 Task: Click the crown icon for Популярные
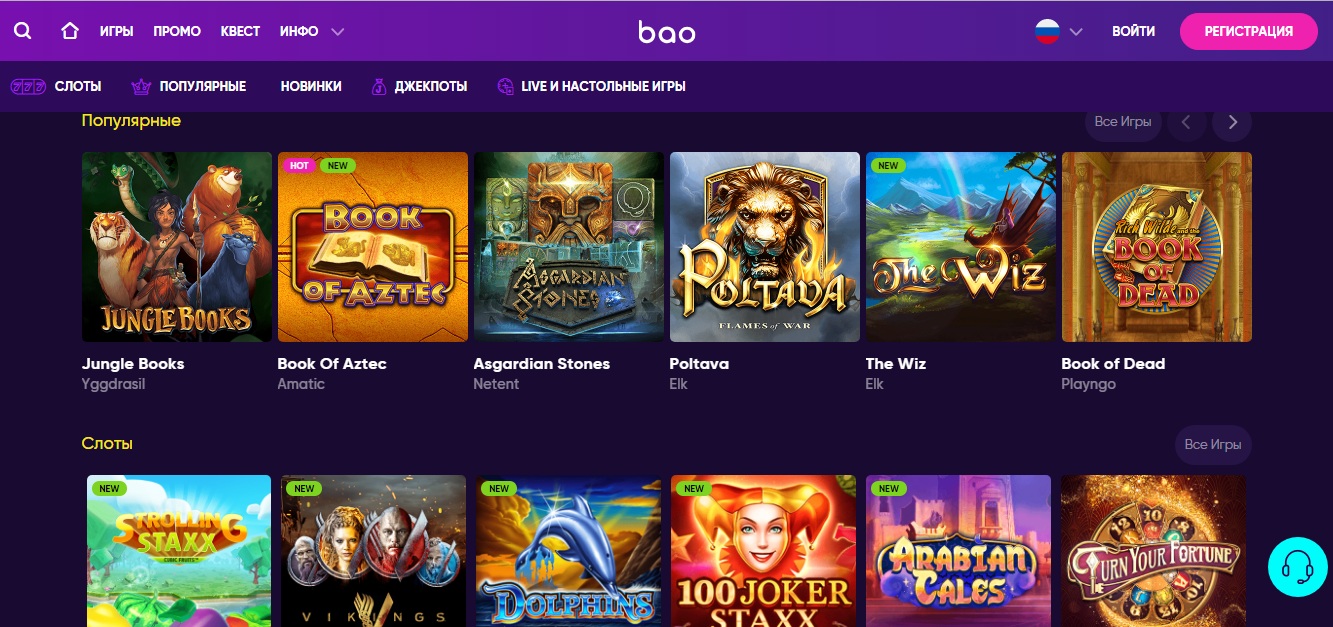coord(141,87)
